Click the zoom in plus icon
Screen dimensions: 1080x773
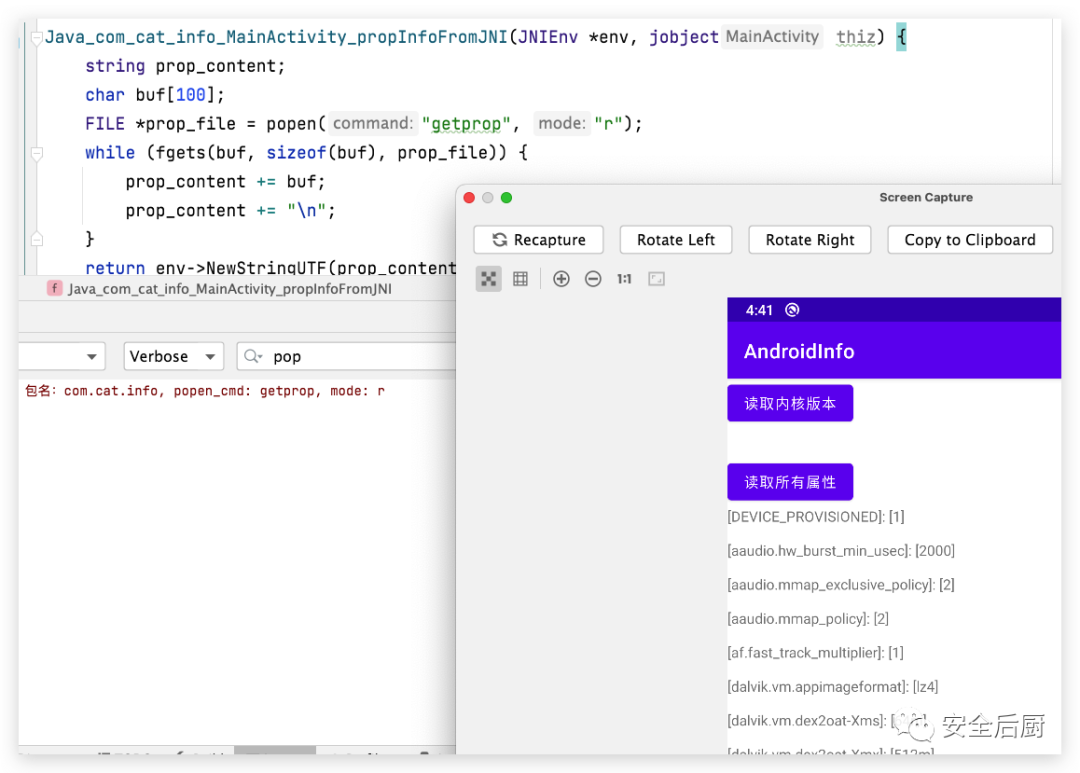coord(561,279)
